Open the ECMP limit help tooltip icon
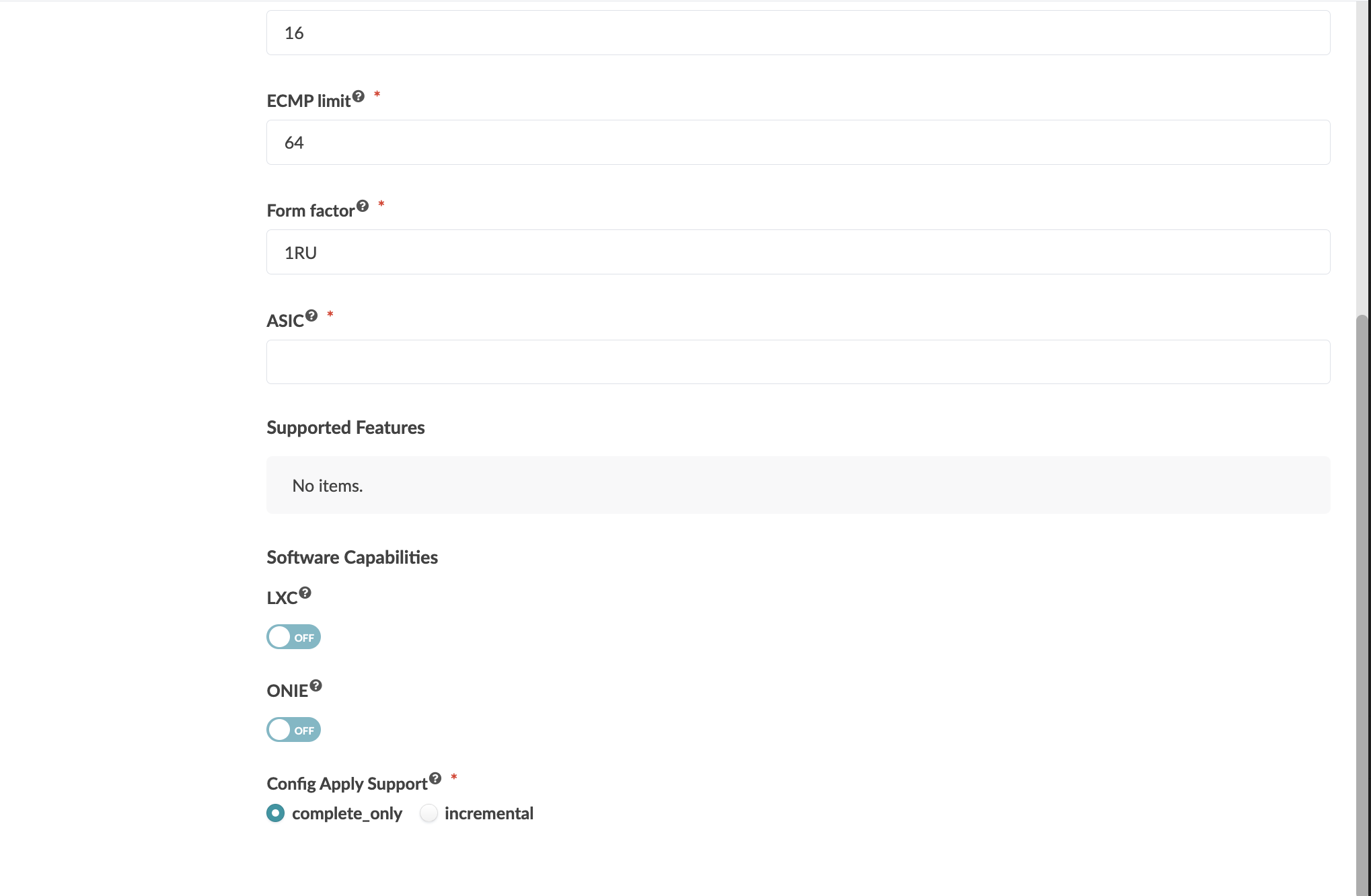The width and height of the screenshot is (1371, 896). coord(359,96)
